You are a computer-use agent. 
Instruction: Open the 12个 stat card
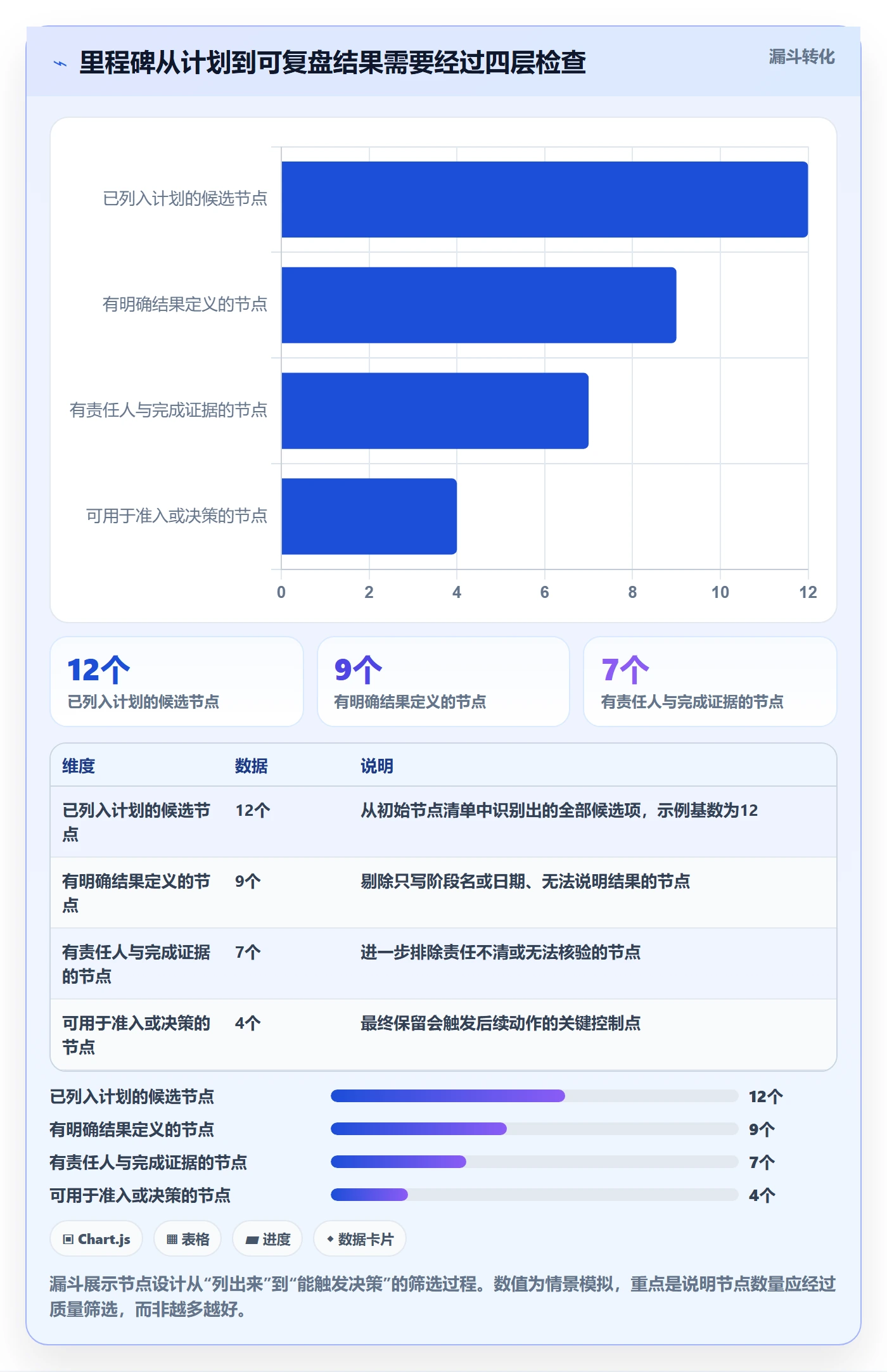tap(177, 682)
